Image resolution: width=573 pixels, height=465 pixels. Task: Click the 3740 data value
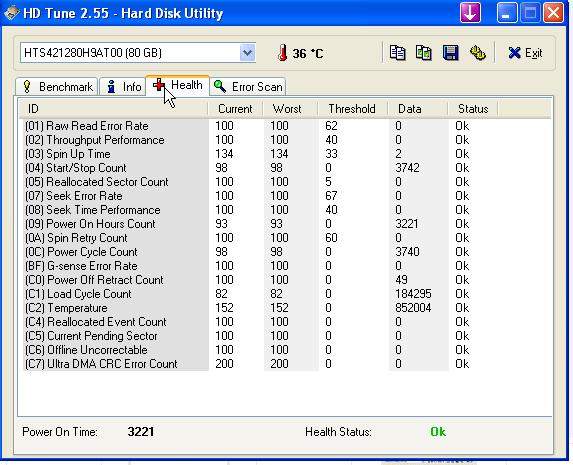coord(407,252)
